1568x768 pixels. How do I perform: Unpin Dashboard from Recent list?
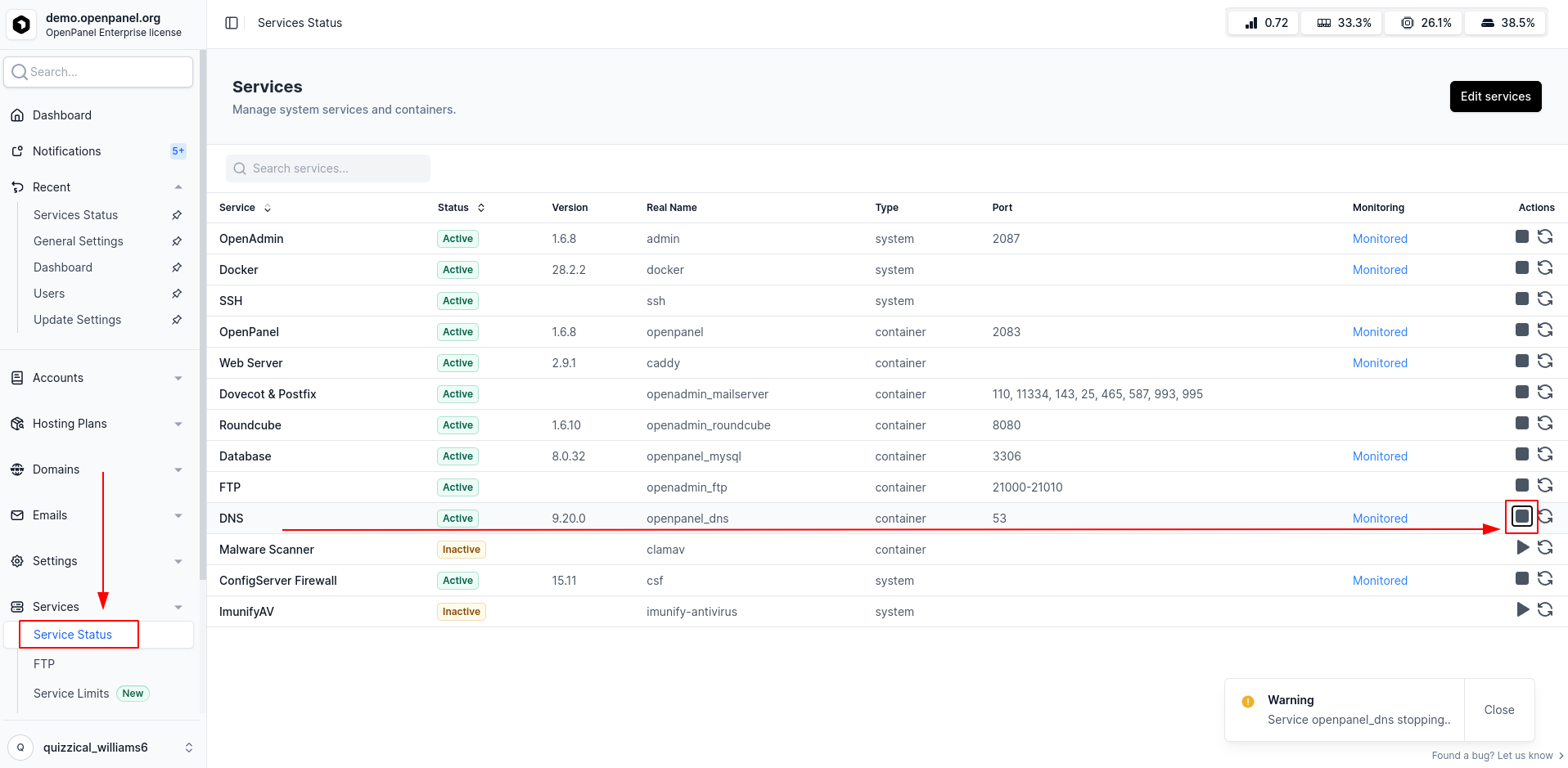pos(177,267)
